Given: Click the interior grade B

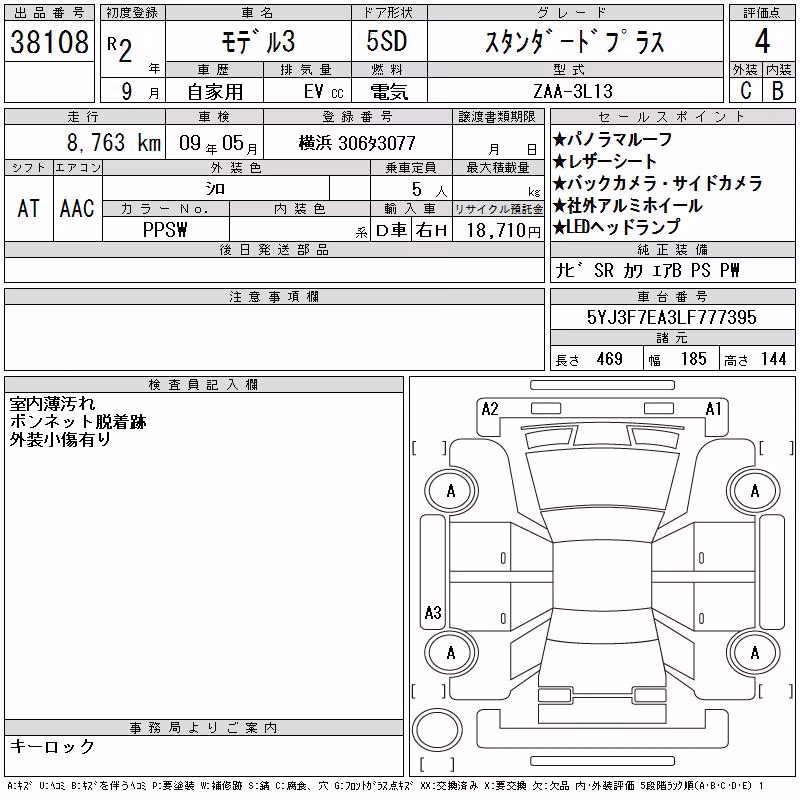Looking at the screenshot, I should pos(778,91).
